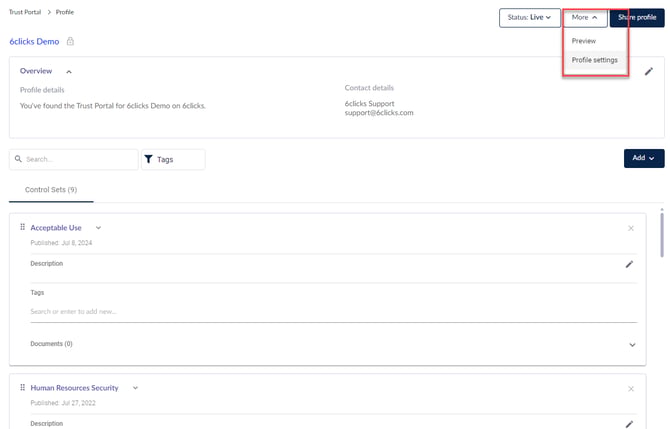The image size is (670, 429).
Task: Remove the Human Resources Security control set
Action: [x=631, y=388]
